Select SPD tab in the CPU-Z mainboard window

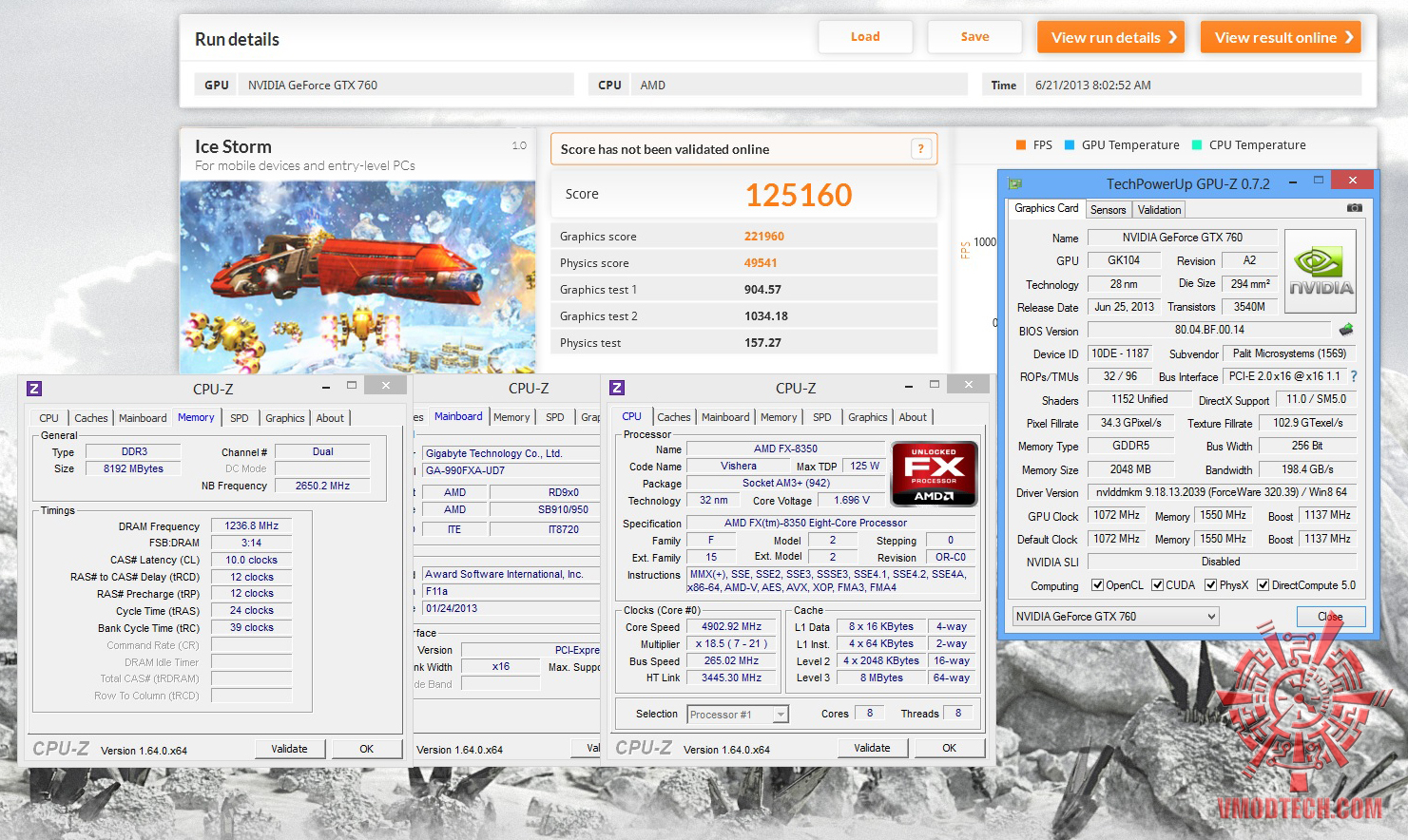[555, 417]
